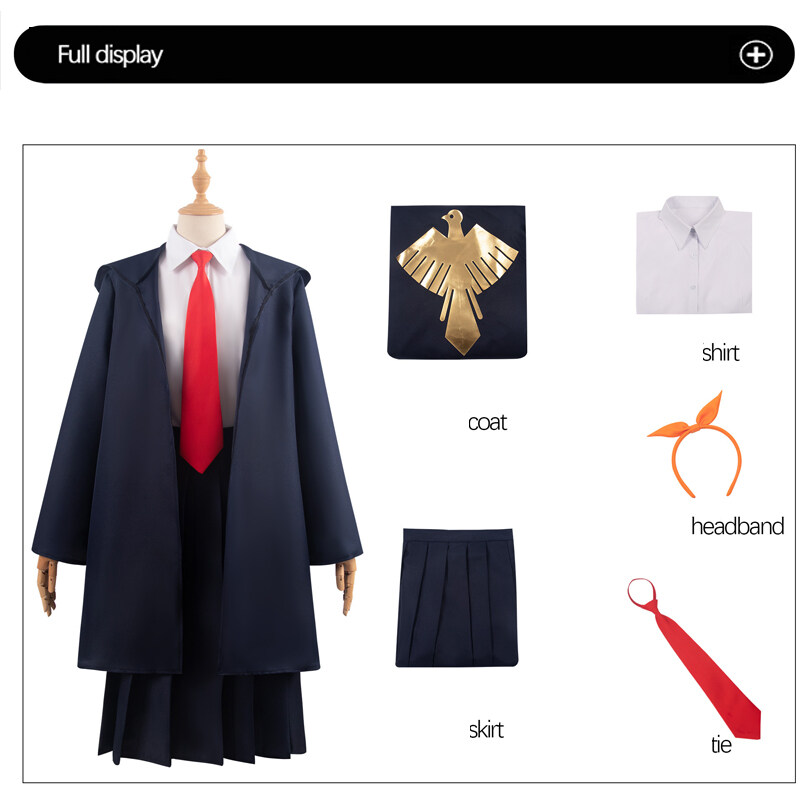Image resolution: width=800 pixels, height=800 pixels.
Task: Click the skirt label text
Action: point(486,730)
